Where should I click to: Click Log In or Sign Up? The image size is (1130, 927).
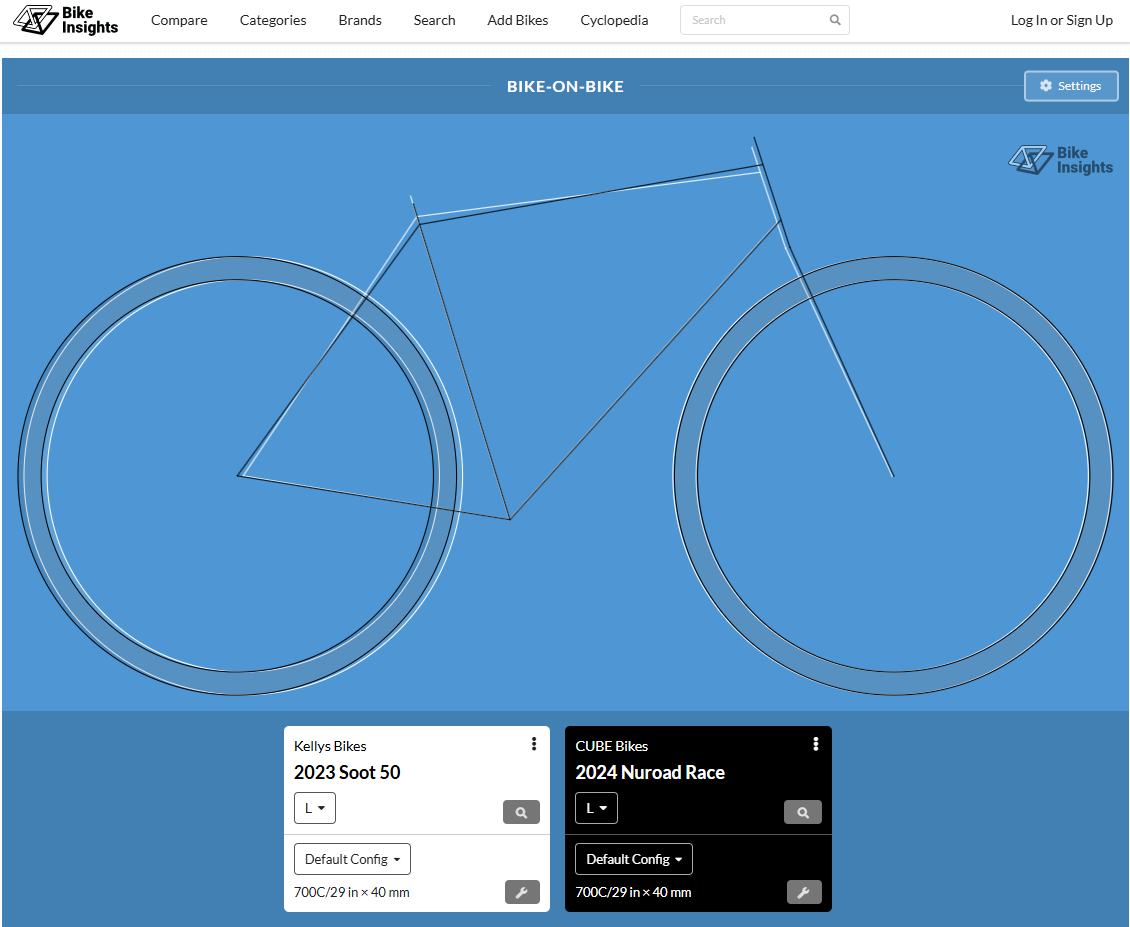pyautogui.click(x=1062, y=20)
